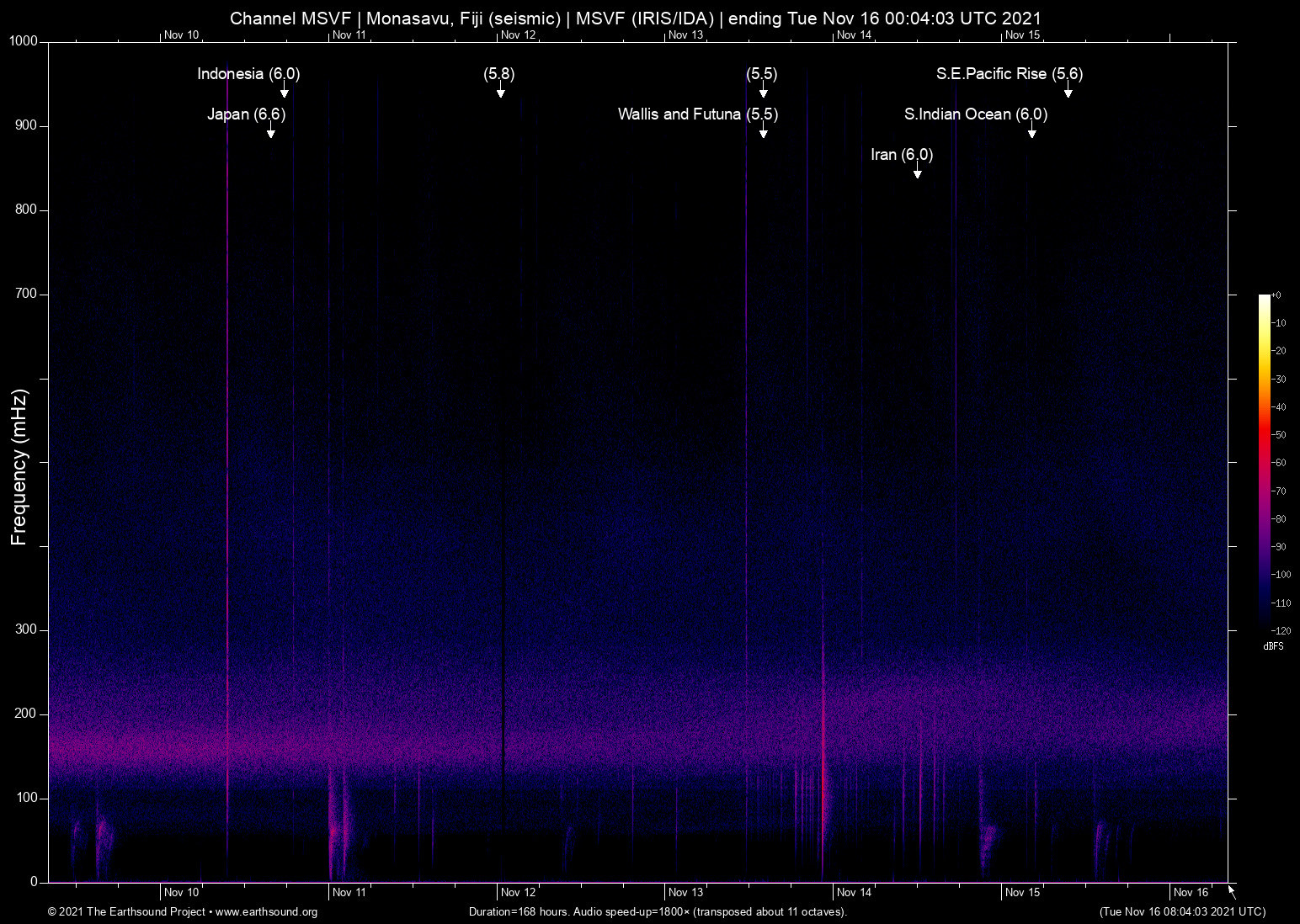Click the 1000 frequency tick label
Image resolution: width=1300 pixels, height=924 pixels.
[23, 40]
